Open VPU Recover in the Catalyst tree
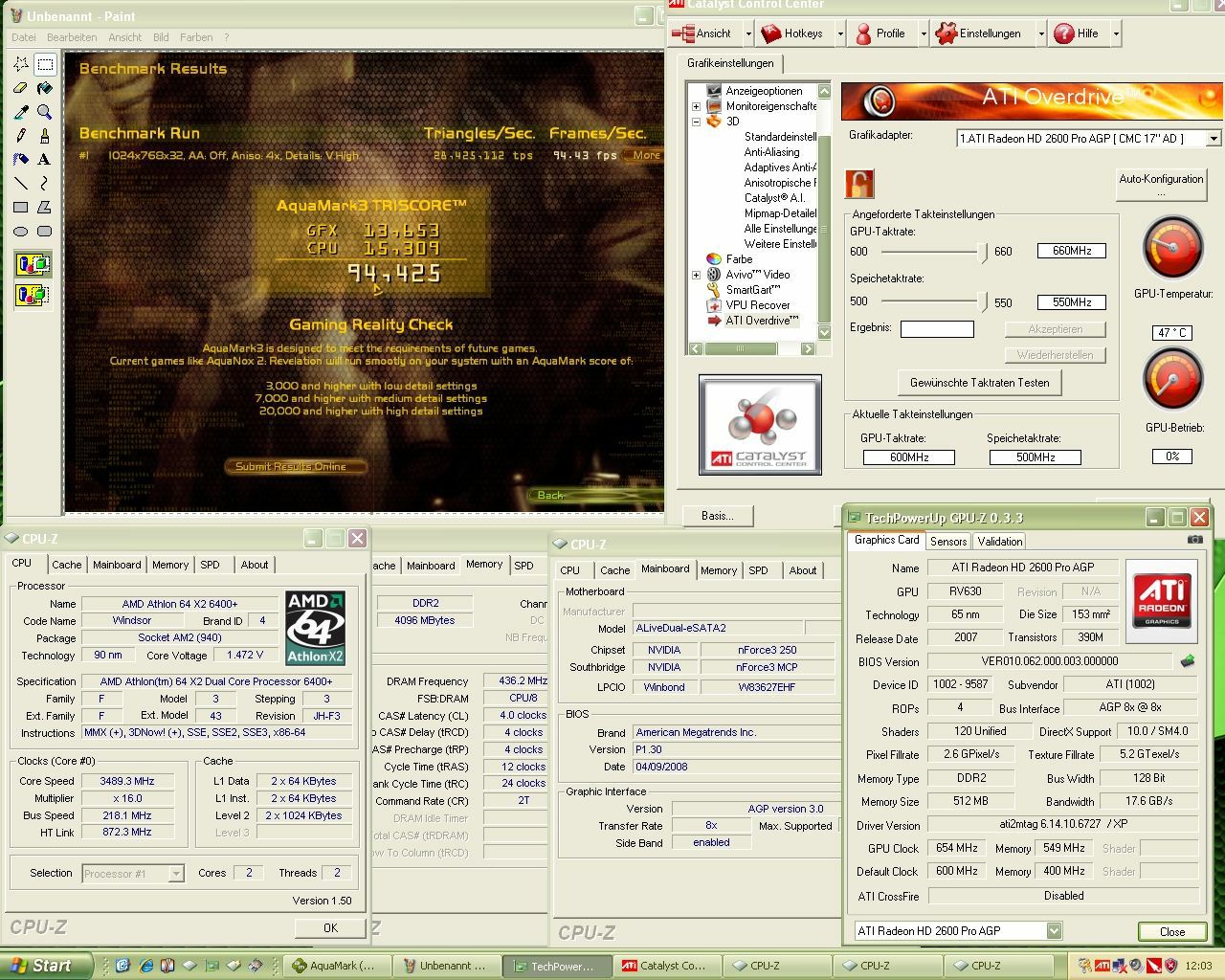The image size is (1225, 980). [x=757, y=305]
